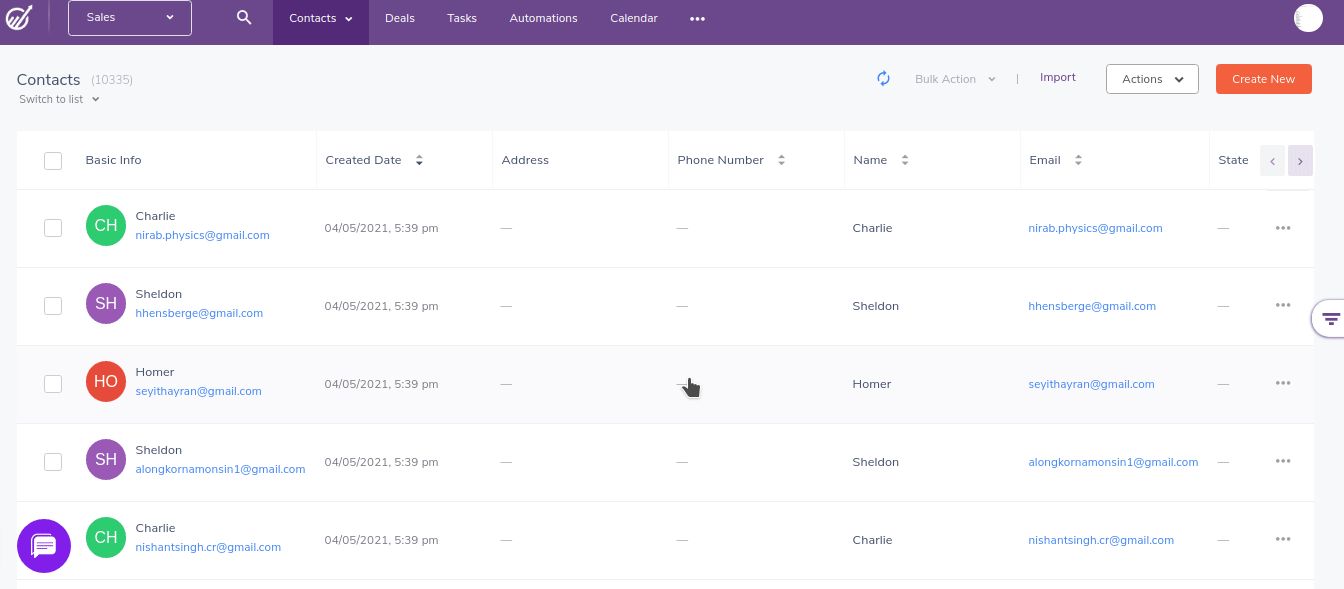Screen dimensions: 1344x589
Task: Click the Import link
Action: 1058,77
